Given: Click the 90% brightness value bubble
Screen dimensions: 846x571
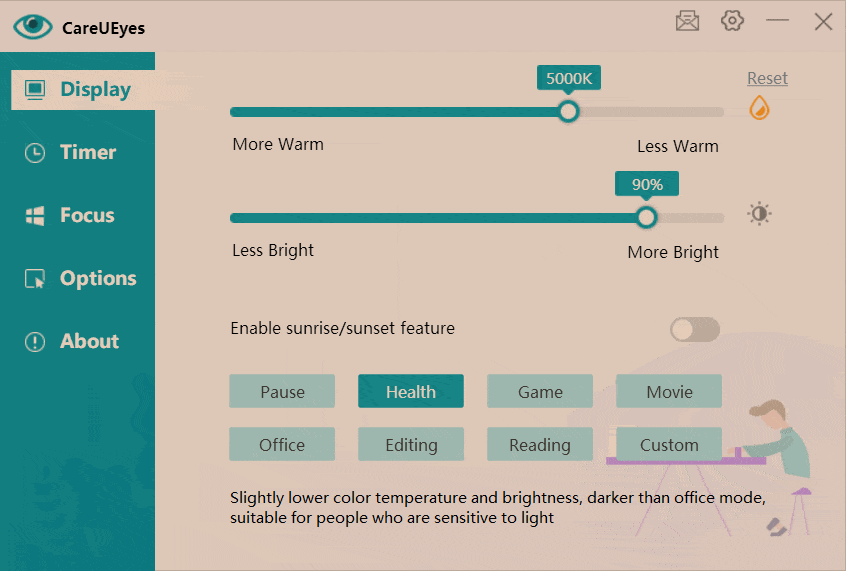Looking at the screenshot, I should (647, 184).
